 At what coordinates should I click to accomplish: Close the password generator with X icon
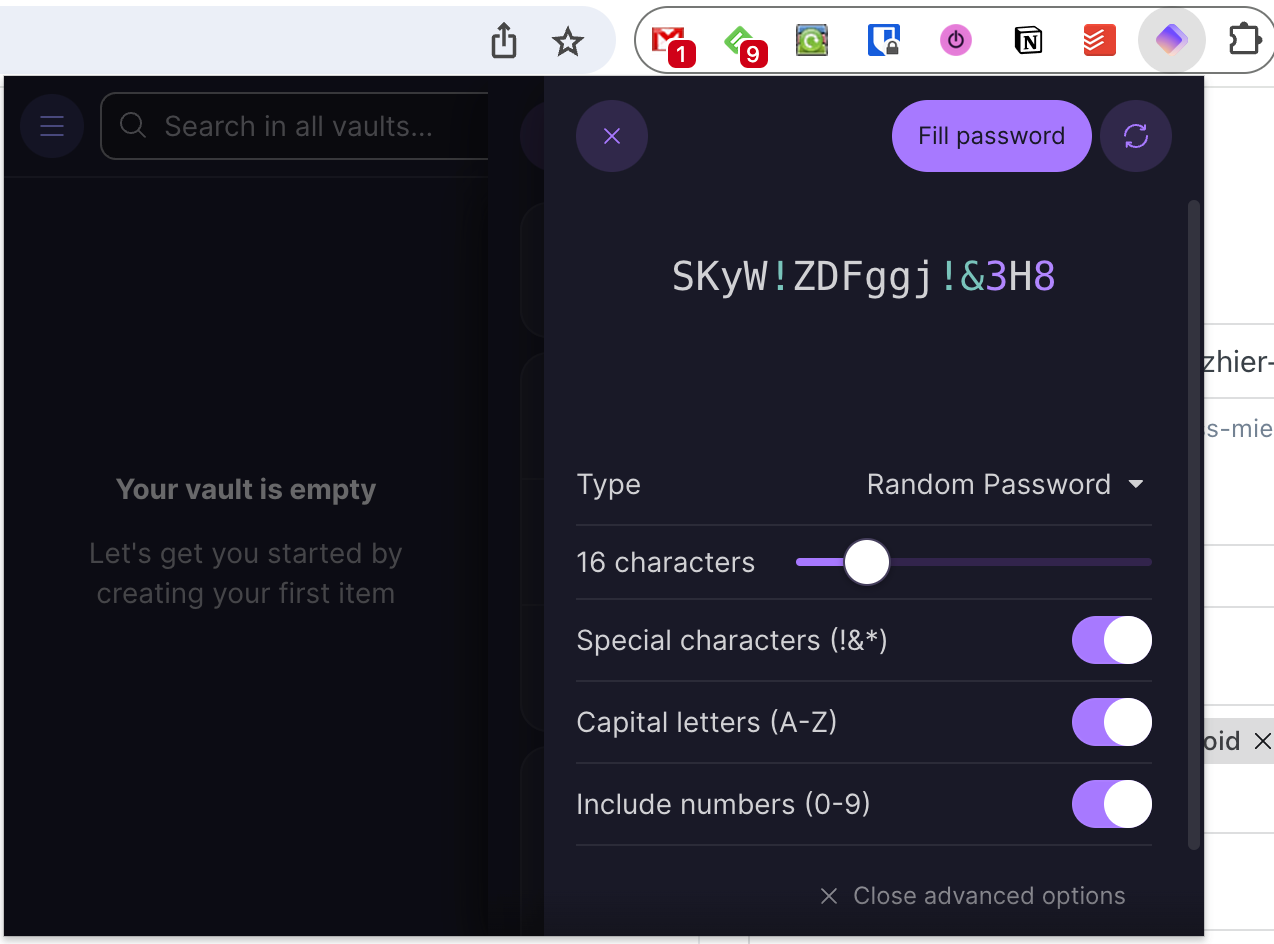[x=612, y=136]
